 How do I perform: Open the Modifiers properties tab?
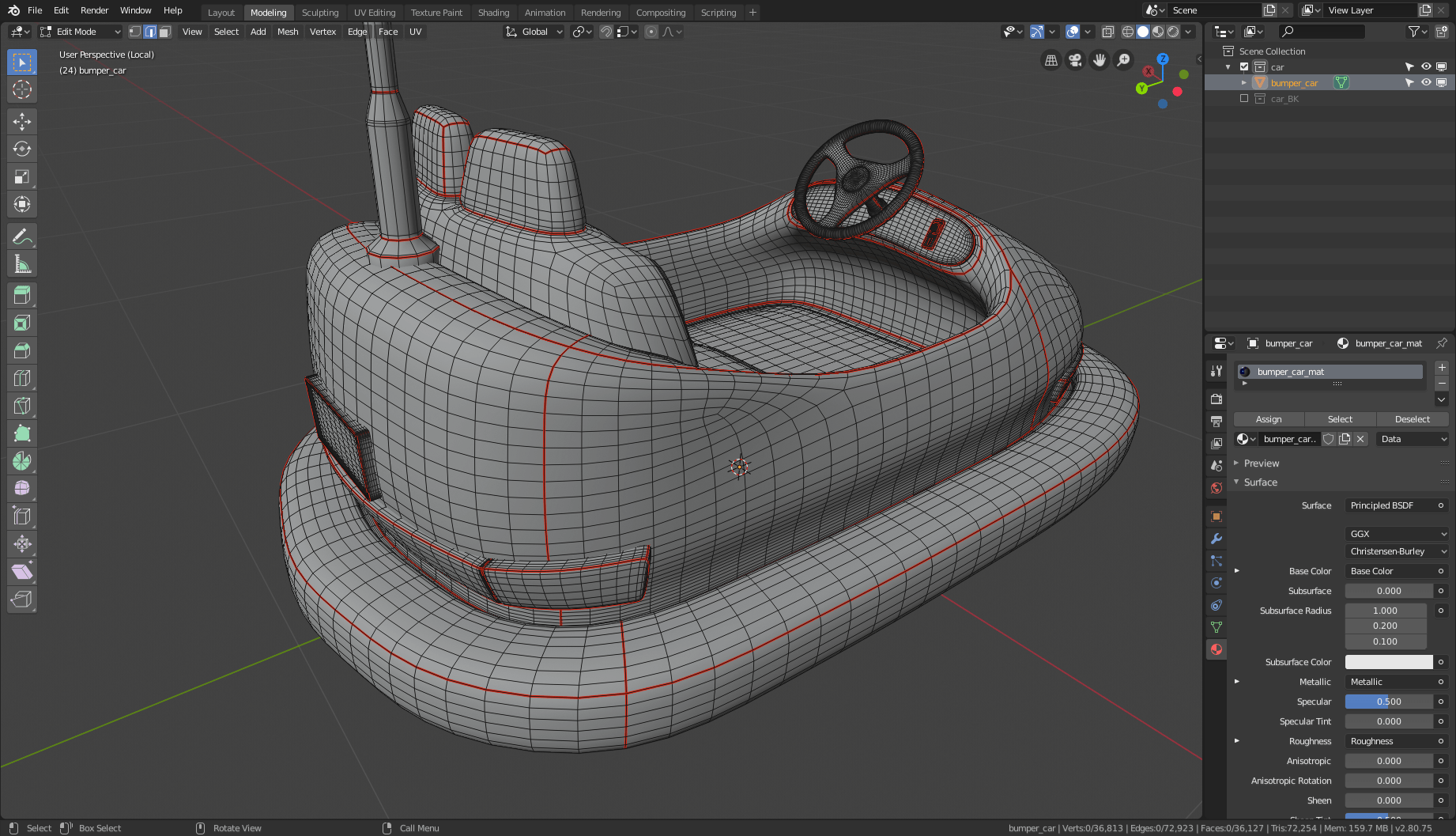tap(1216, 539)
